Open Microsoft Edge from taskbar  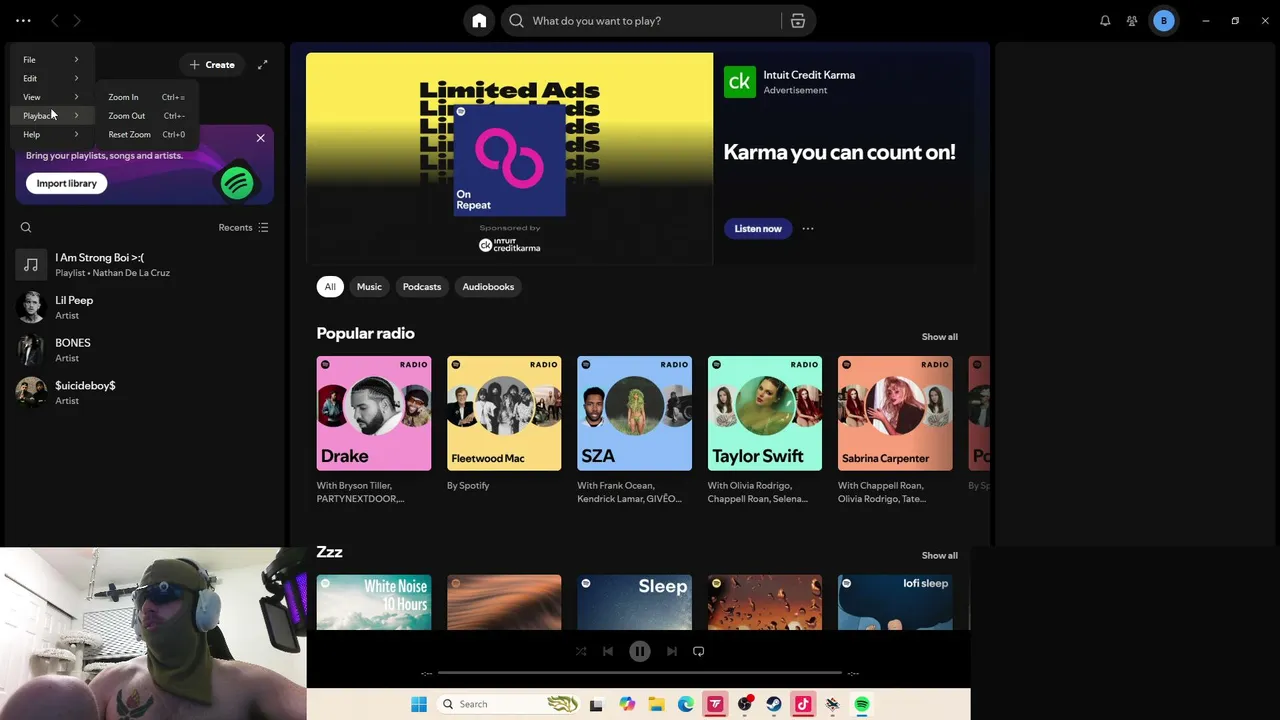[686, 704]
